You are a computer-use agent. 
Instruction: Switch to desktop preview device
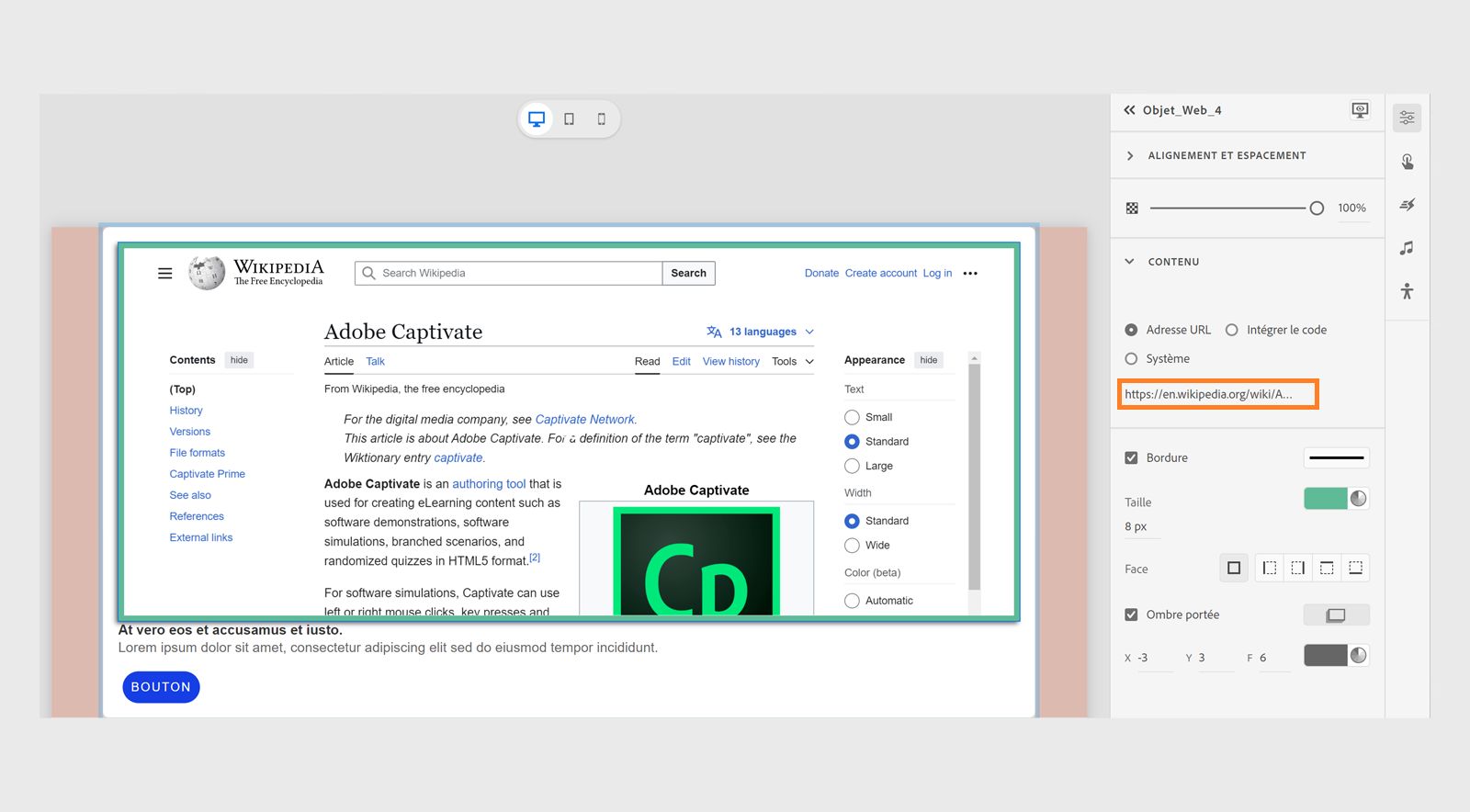(537, 118)
